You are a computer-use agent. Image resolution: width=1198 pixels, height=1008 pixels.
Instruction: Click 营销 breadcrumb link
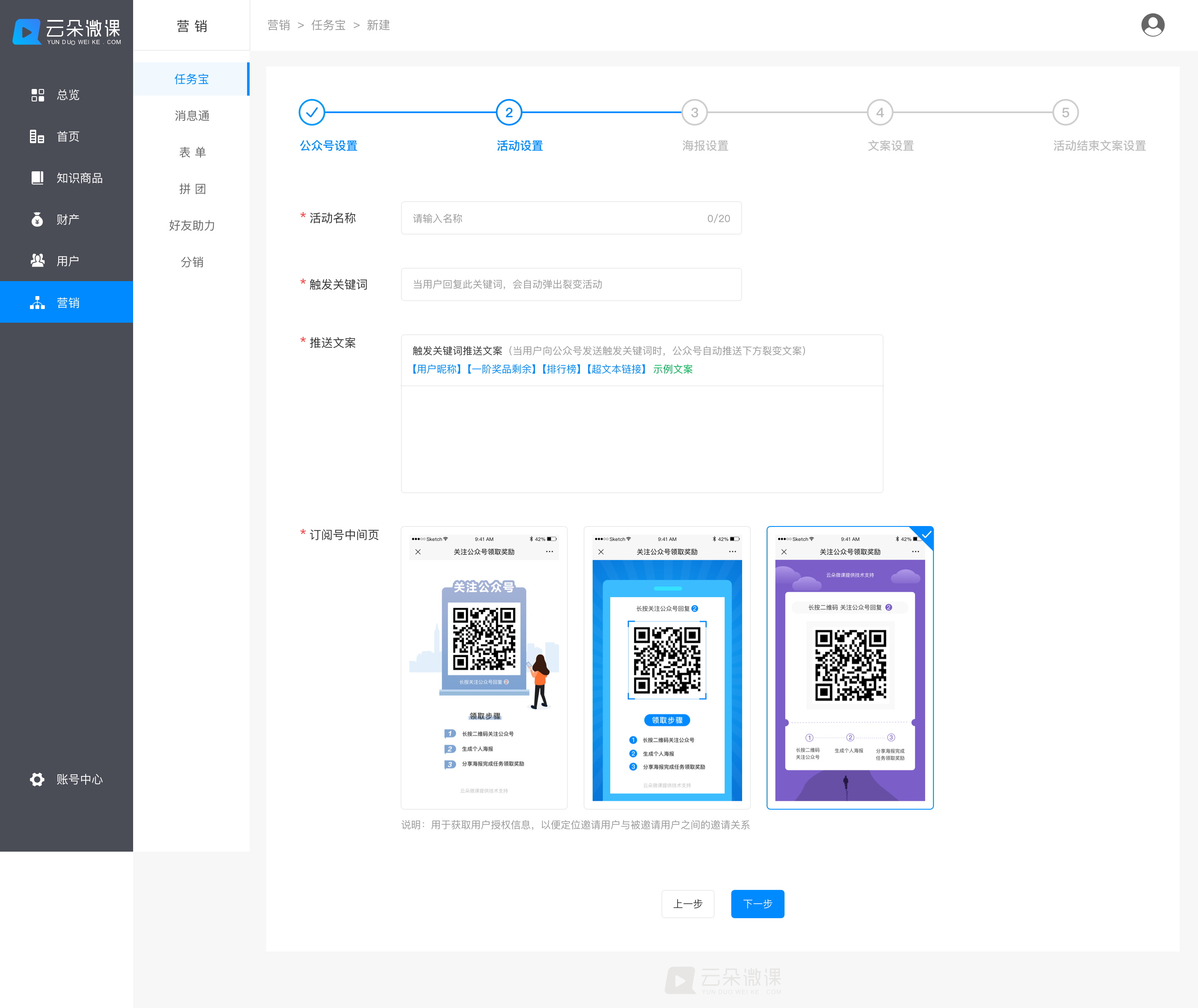point(279,25)
